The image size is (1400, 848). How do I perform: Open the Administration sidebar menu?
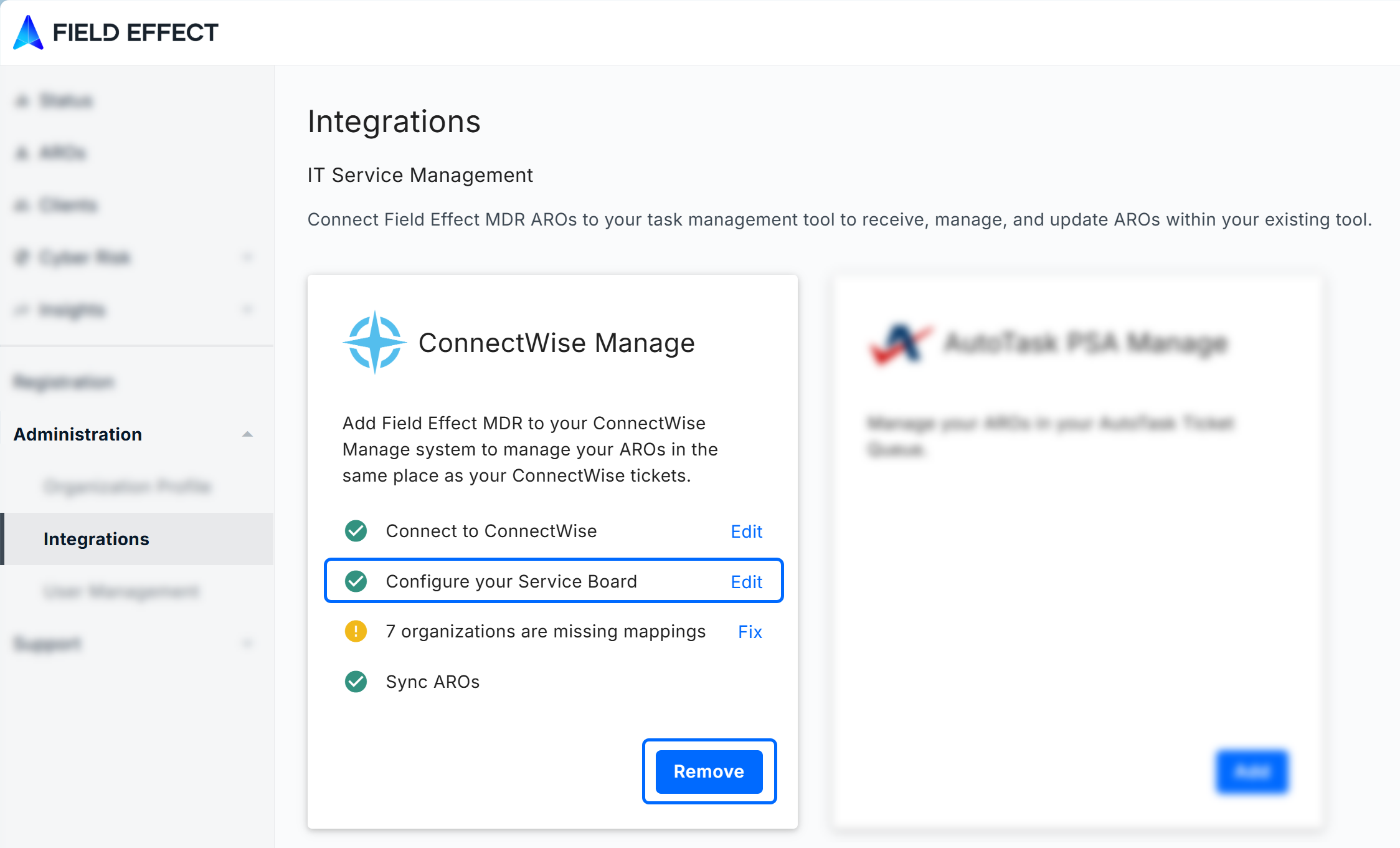point(78,434)
